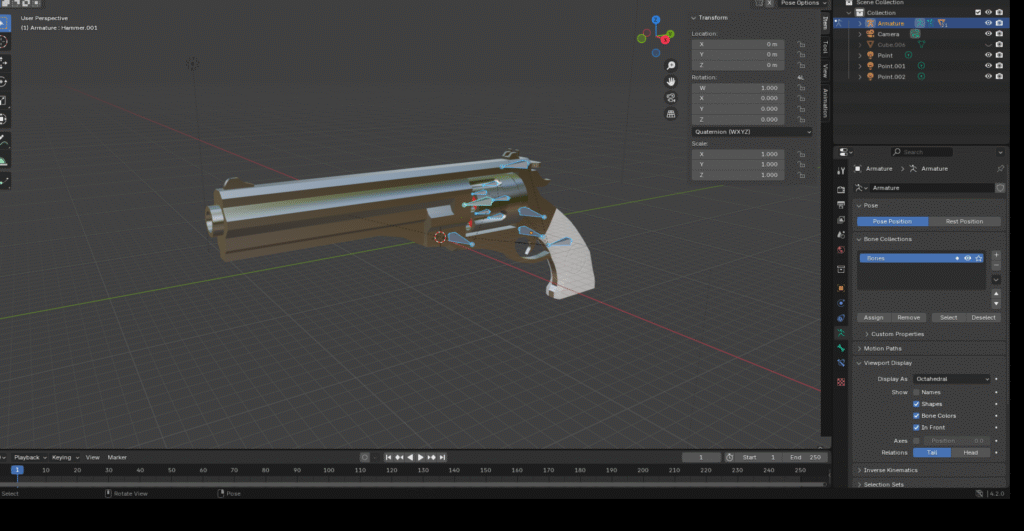This screenshot has height=531, width=1024.
Task: Lock the X location value
Action: coord(801,44)
